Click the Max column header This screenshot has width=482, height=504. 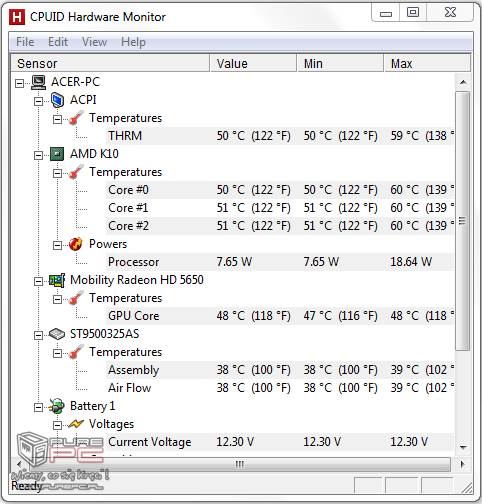pyautogui.click(x=427, y=63)
